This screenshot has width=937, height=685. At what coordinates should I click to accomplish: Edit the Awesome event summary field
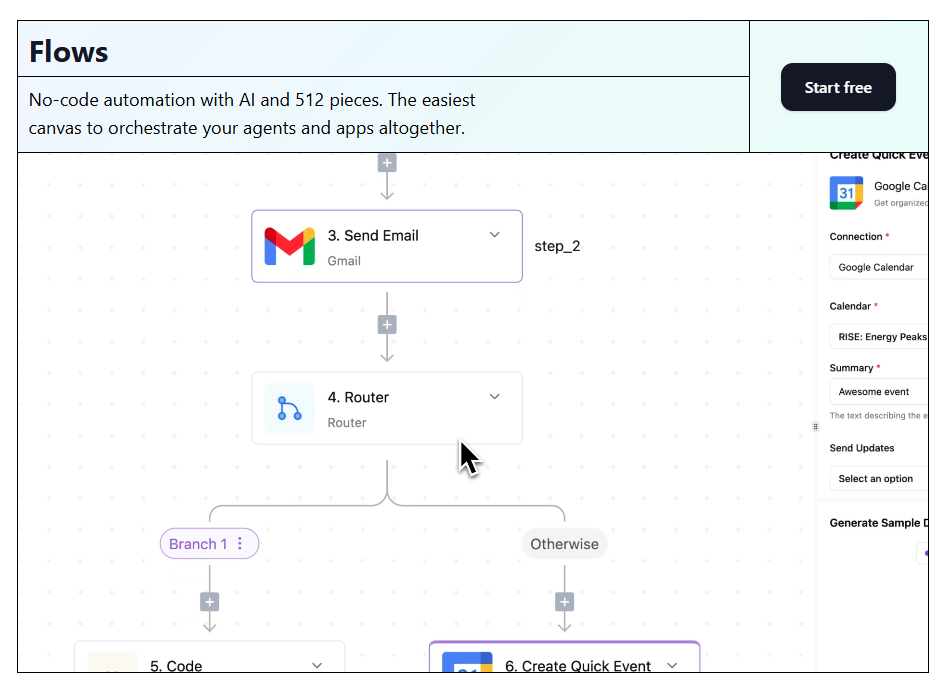(878, 391)
